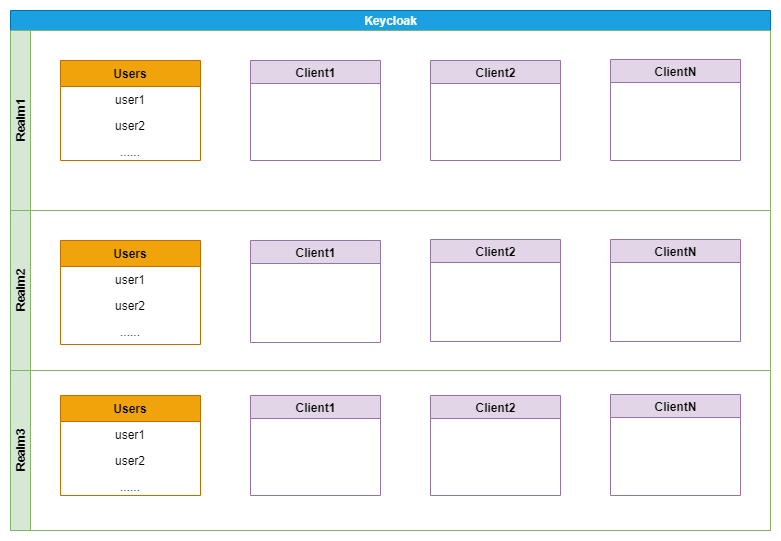Select the ClientN header in Realm1
781x541 pixels.
coord(675,71)
